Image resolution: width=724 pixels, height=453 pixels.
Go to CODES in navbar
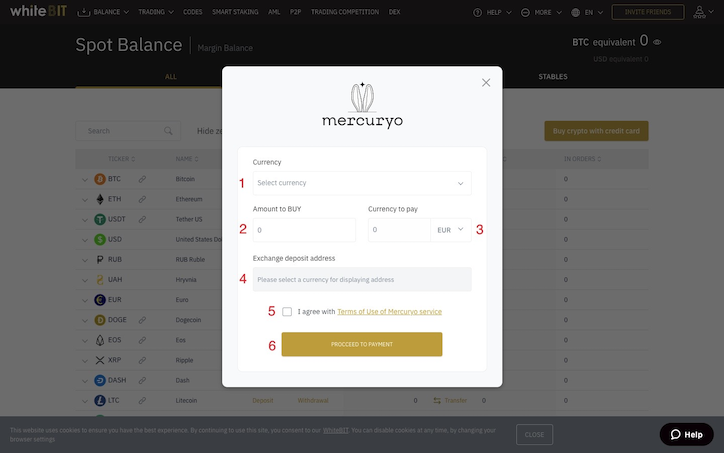tap(193, 12)
